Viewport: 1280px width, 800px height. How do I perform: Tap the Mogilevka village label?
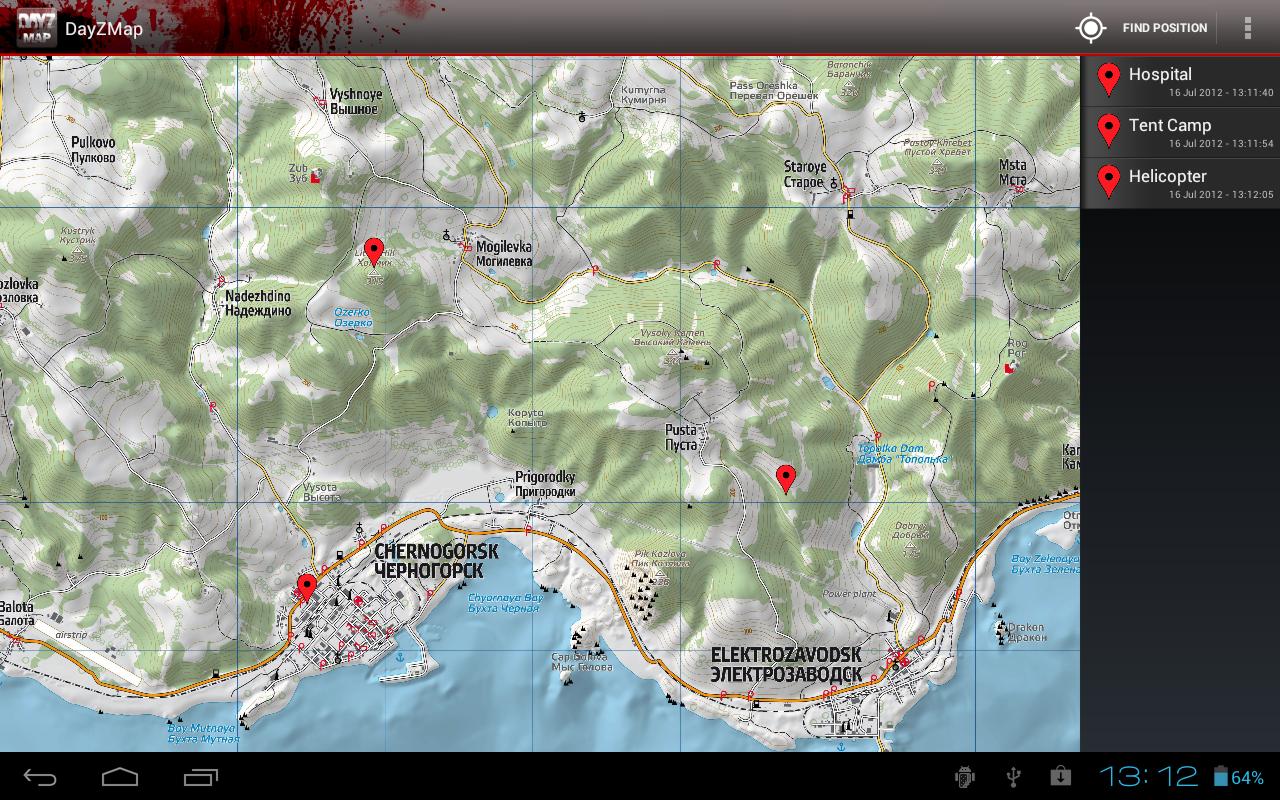point(504,253)
